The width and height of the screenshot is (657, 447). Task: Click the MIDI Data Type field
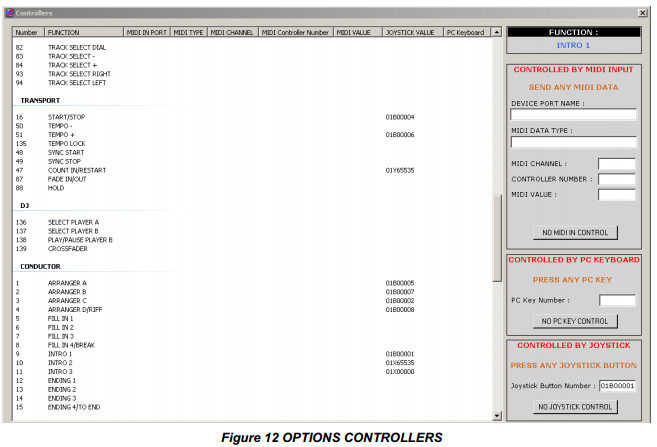(x=573, y=142)
